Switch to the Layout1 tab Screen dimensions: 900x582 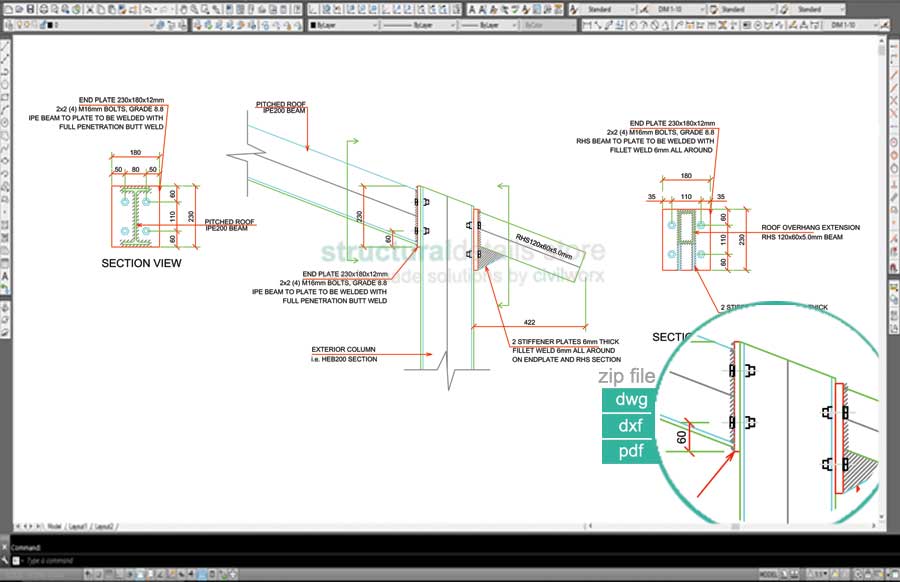click(76, 525)
